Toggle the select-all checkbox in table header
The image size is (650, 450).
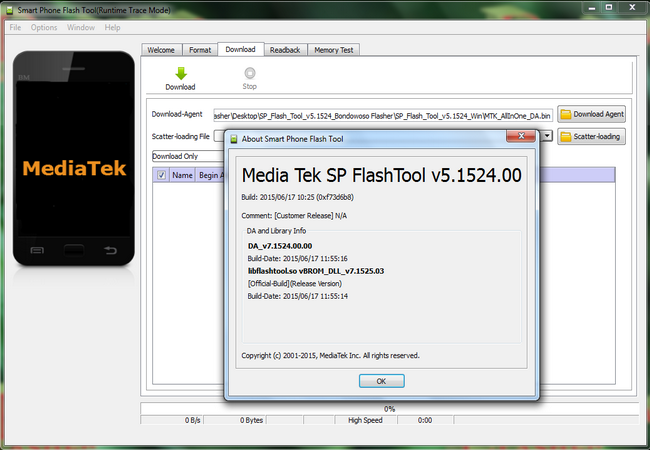click(x=162, y=175)
